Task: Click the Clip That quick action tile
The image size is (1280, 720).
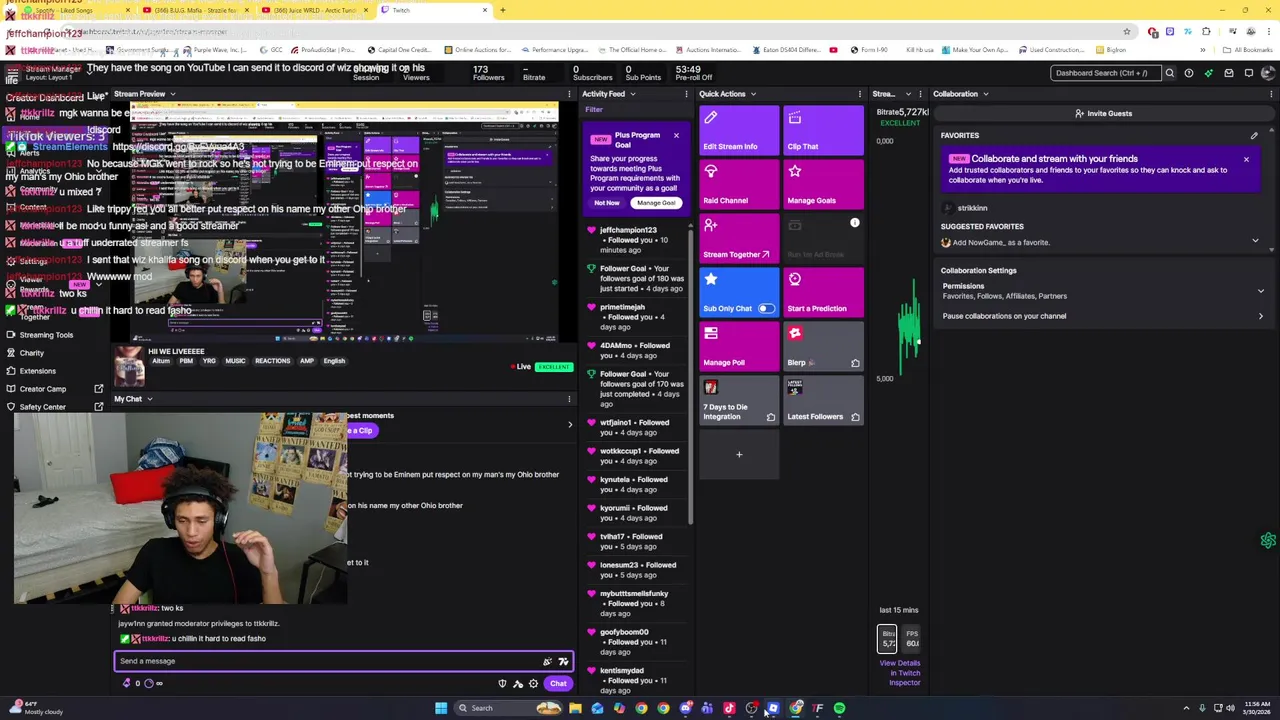Action: (x=824, y=130)
